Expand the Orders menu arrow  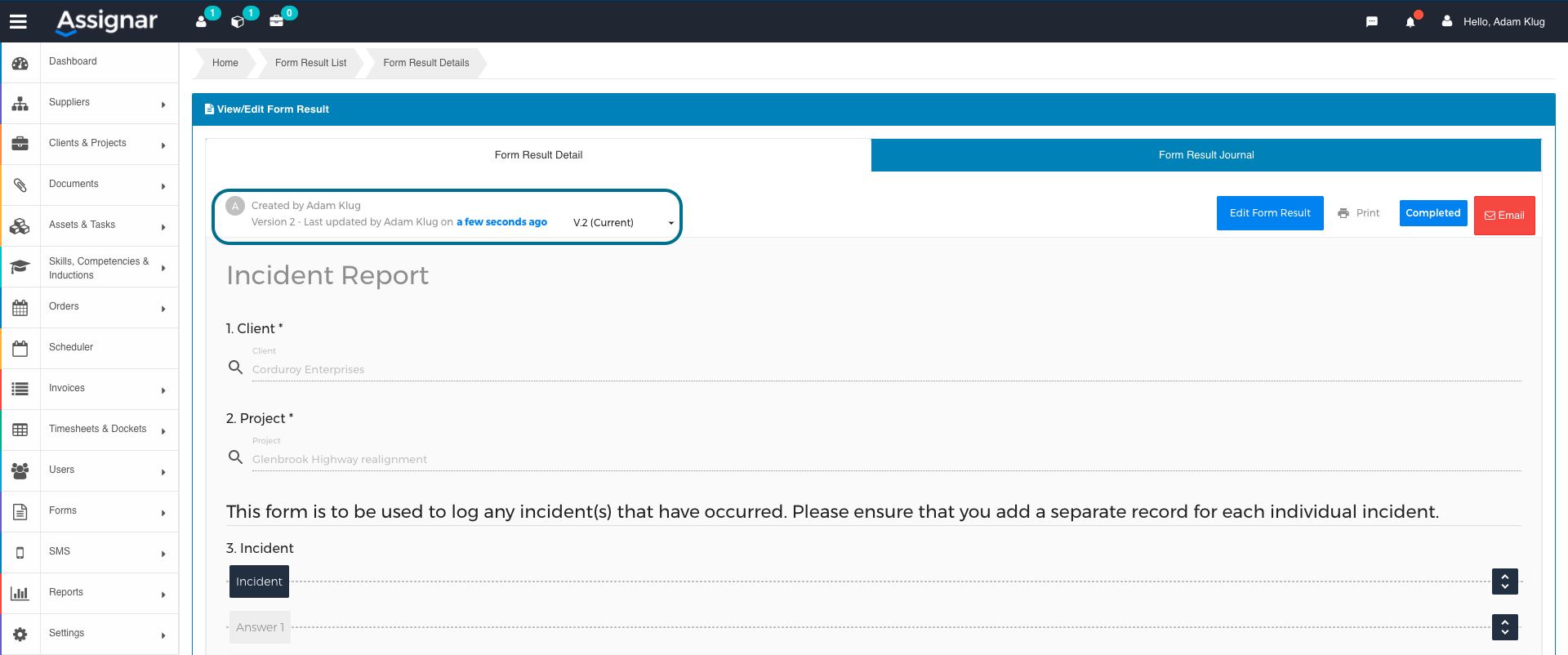163,309
